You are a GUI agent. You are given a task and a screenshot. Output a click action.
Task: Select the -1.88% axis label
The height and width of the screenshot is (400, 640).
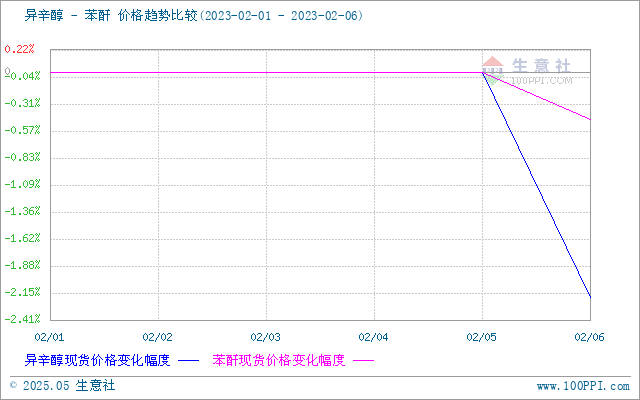point(22,265)
